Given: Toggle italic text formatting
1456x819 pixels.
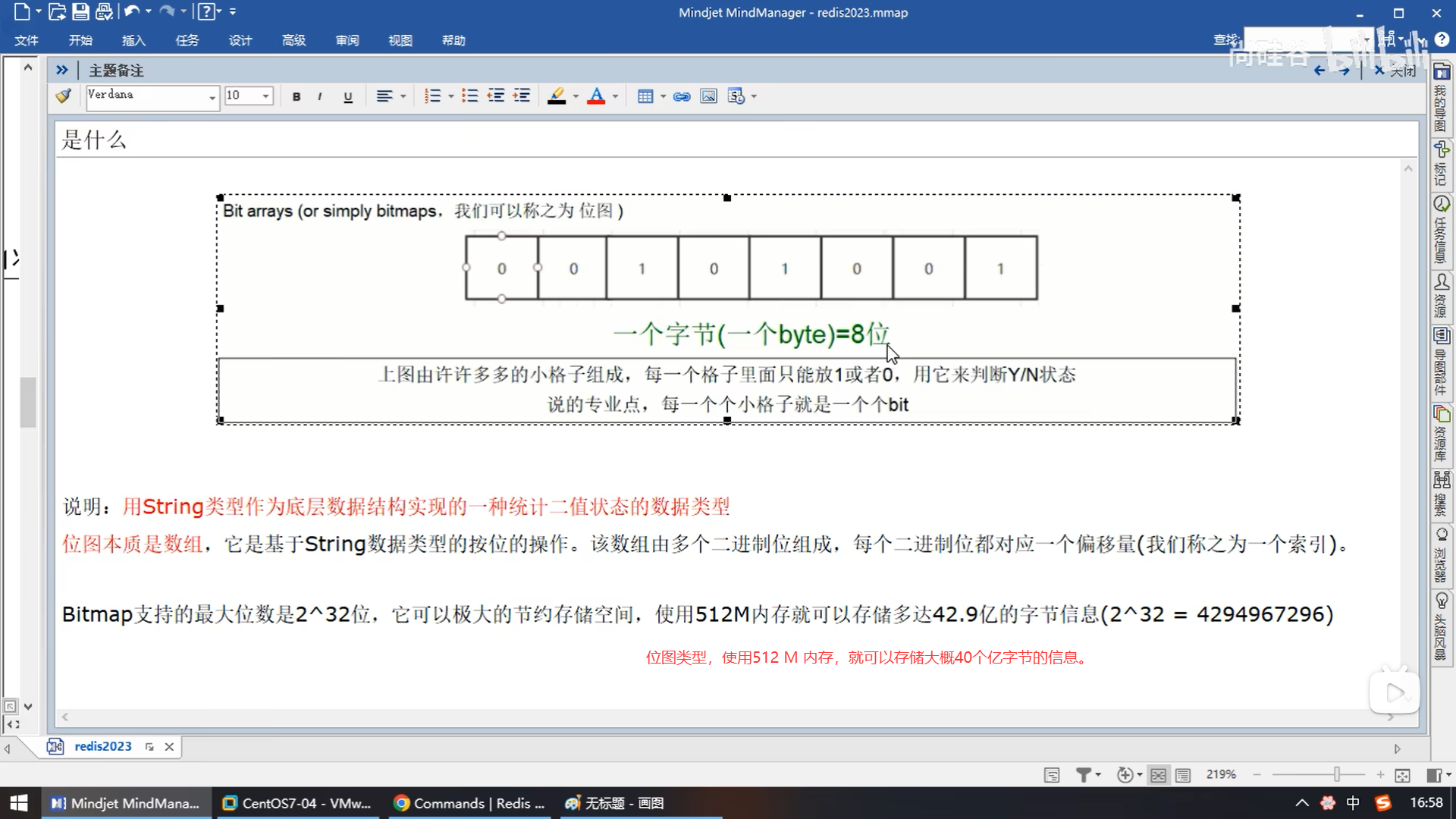Looking at the screenshot, I should 320,96.
